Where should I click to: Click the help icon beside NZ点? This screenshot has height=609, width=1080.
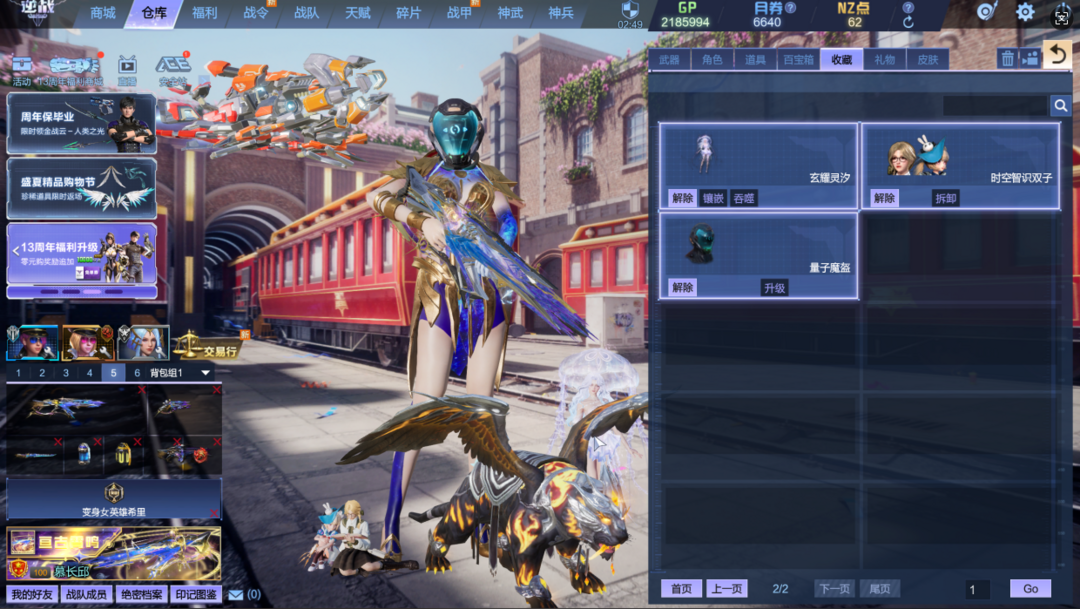point(908,8)
